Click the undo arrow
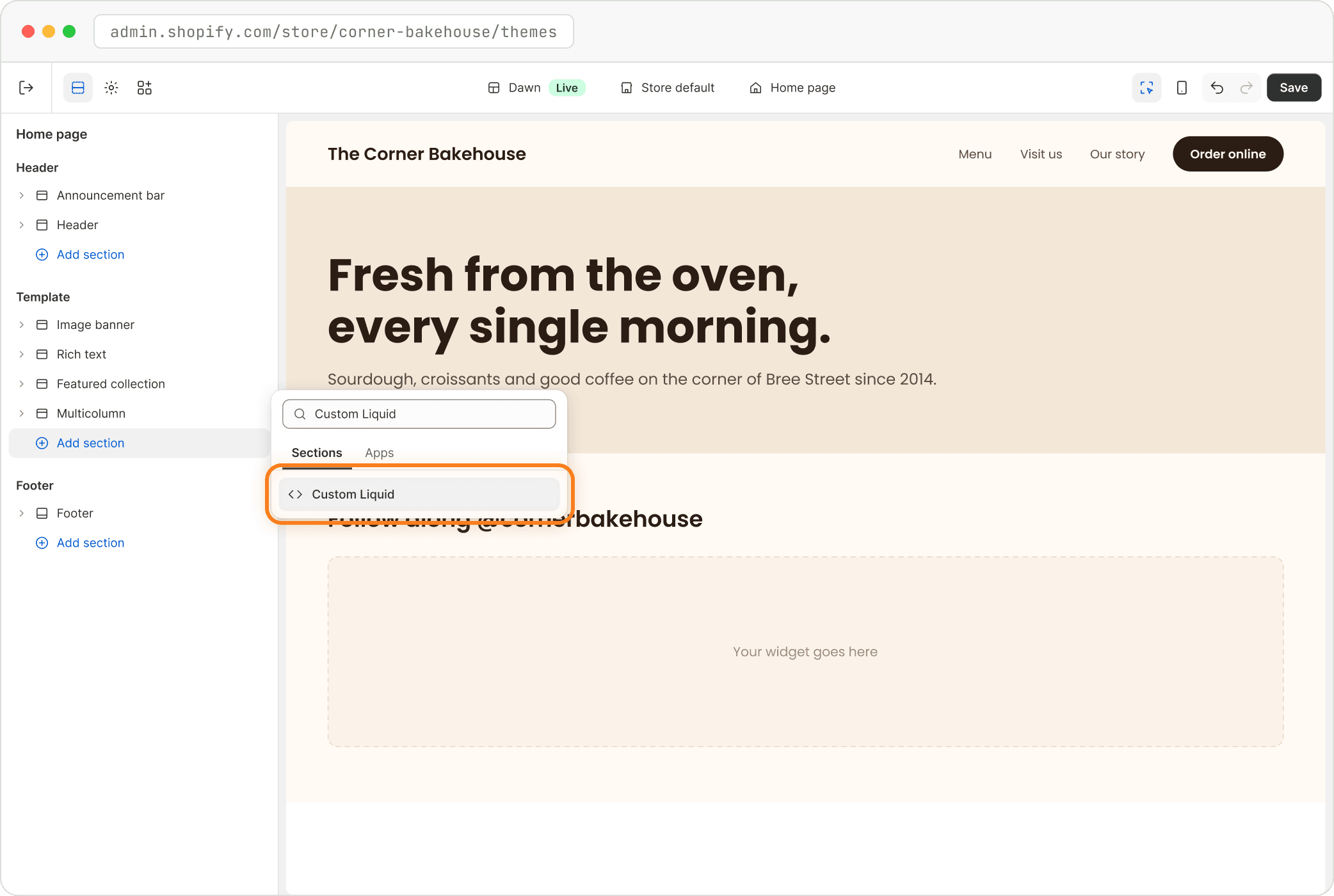 1217,88
